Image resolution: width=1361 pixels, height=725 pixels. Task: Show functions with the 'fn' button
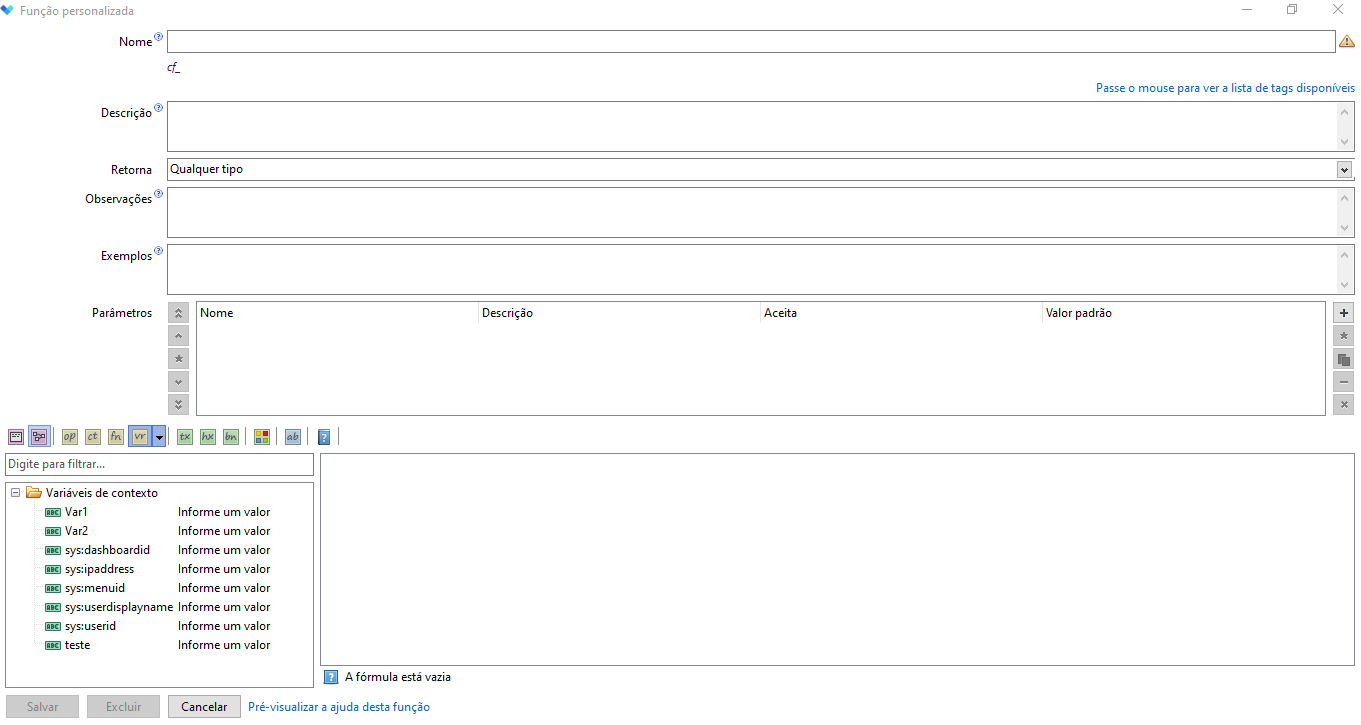[116, 437]
